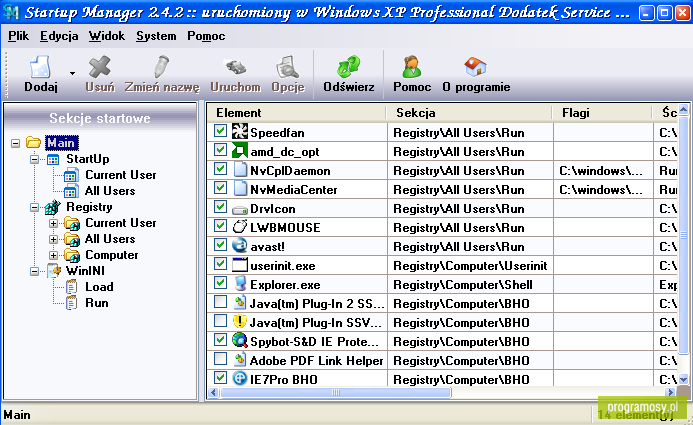The height and width of the screenshot is (425, 693).
Task: Sort by Flagi column header
Action: [602, 113]
